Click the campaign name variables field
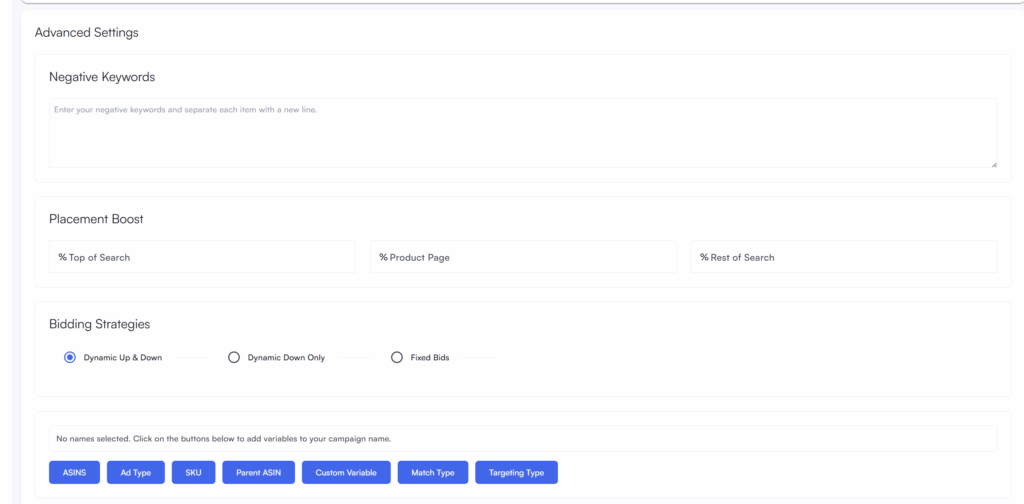 point(522,438)
